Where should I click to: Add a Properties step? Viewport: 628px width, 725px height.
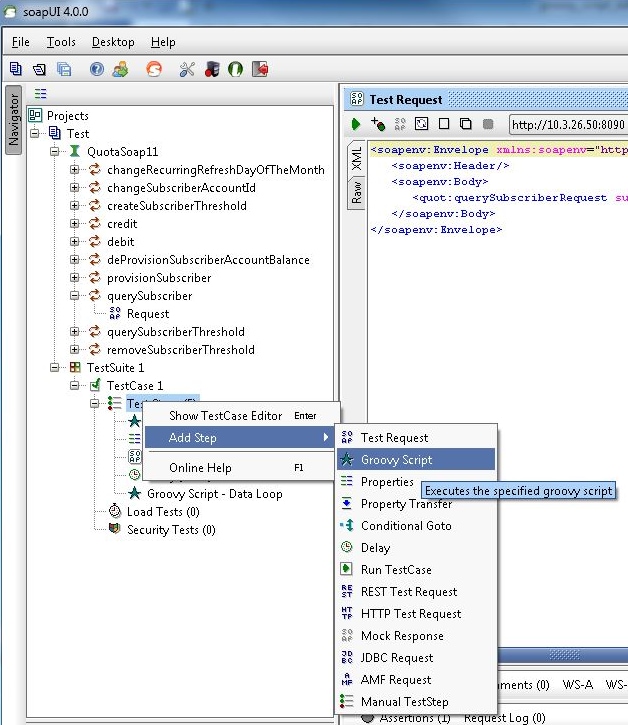point(388,482)
